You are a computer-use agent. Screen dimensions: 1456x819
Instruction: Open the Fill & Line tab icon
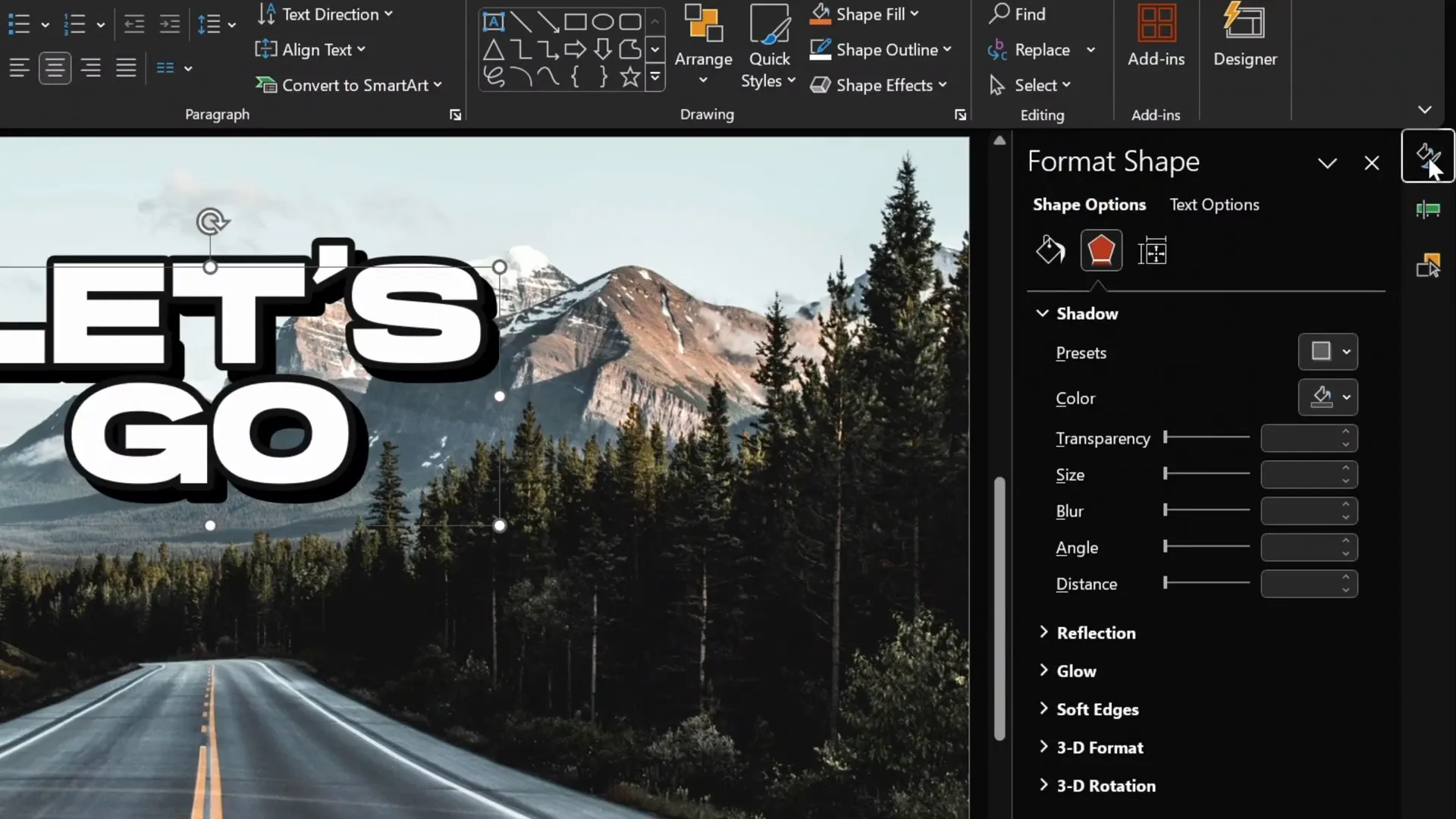tap(1050, 250)
